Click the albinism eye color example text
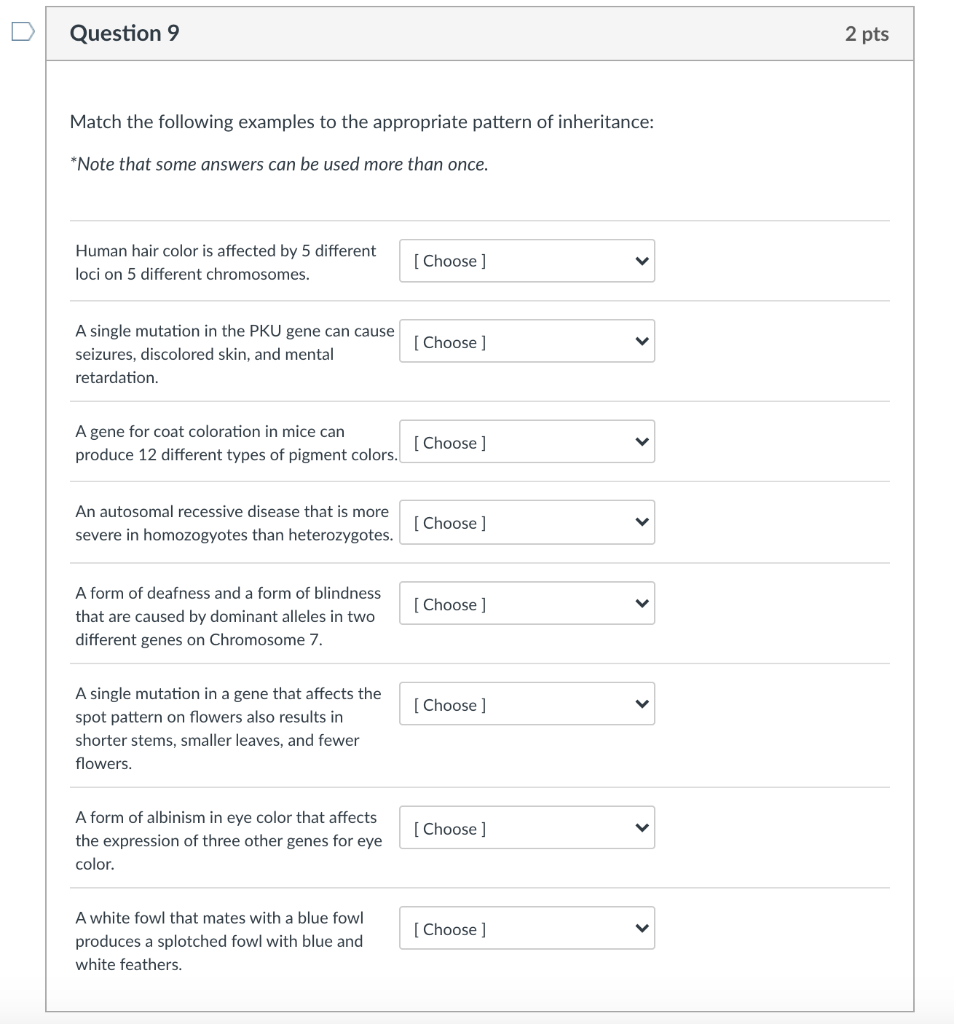The height and width of the screenshot is (1024, 954). [x=228, y=840]
